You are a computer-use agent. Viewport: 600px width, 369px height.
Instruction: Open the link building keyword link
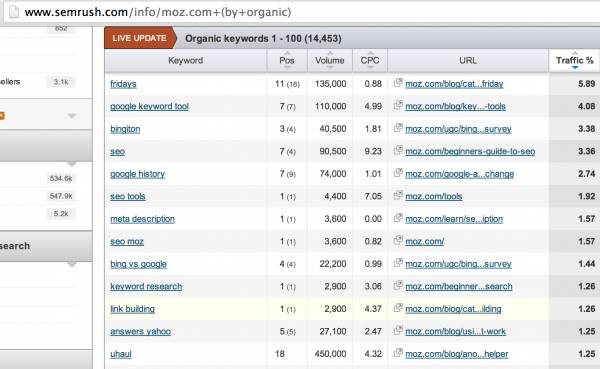point(132,309)
